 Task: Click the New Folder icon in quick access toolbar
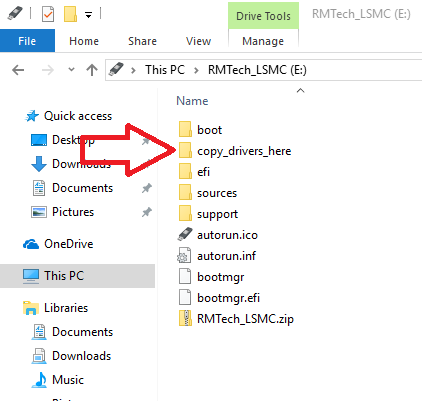(70, 14)
